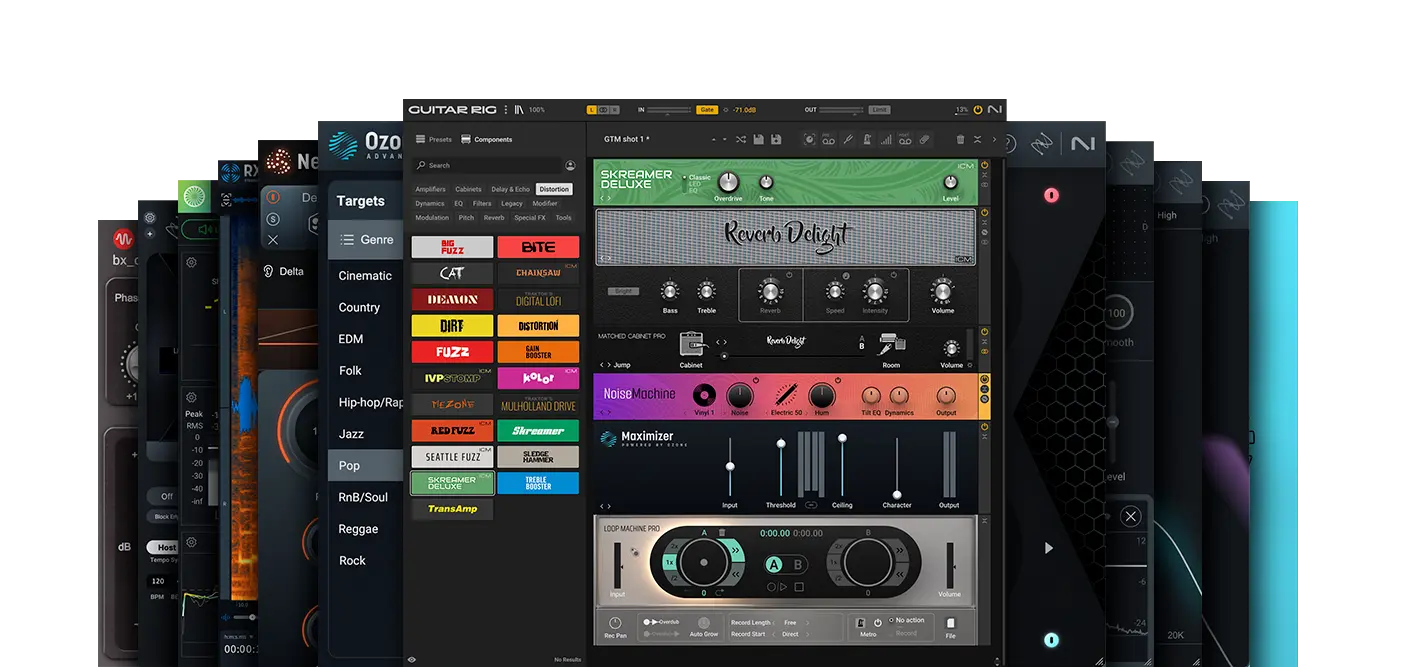Open the Guitar Rig three-dot main menu
Screen dimensions: 1410x667
(x=506, y=109)
